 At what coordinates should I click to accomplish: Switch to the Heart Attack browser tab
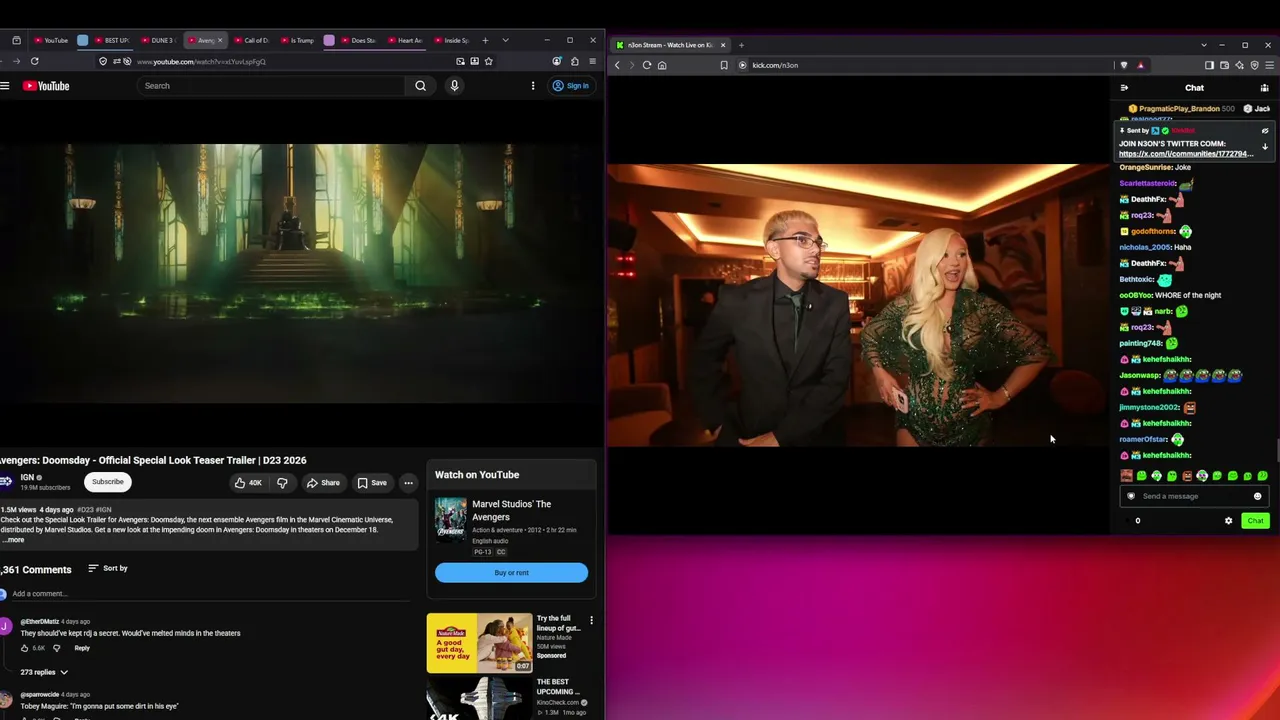pos(405,40)
